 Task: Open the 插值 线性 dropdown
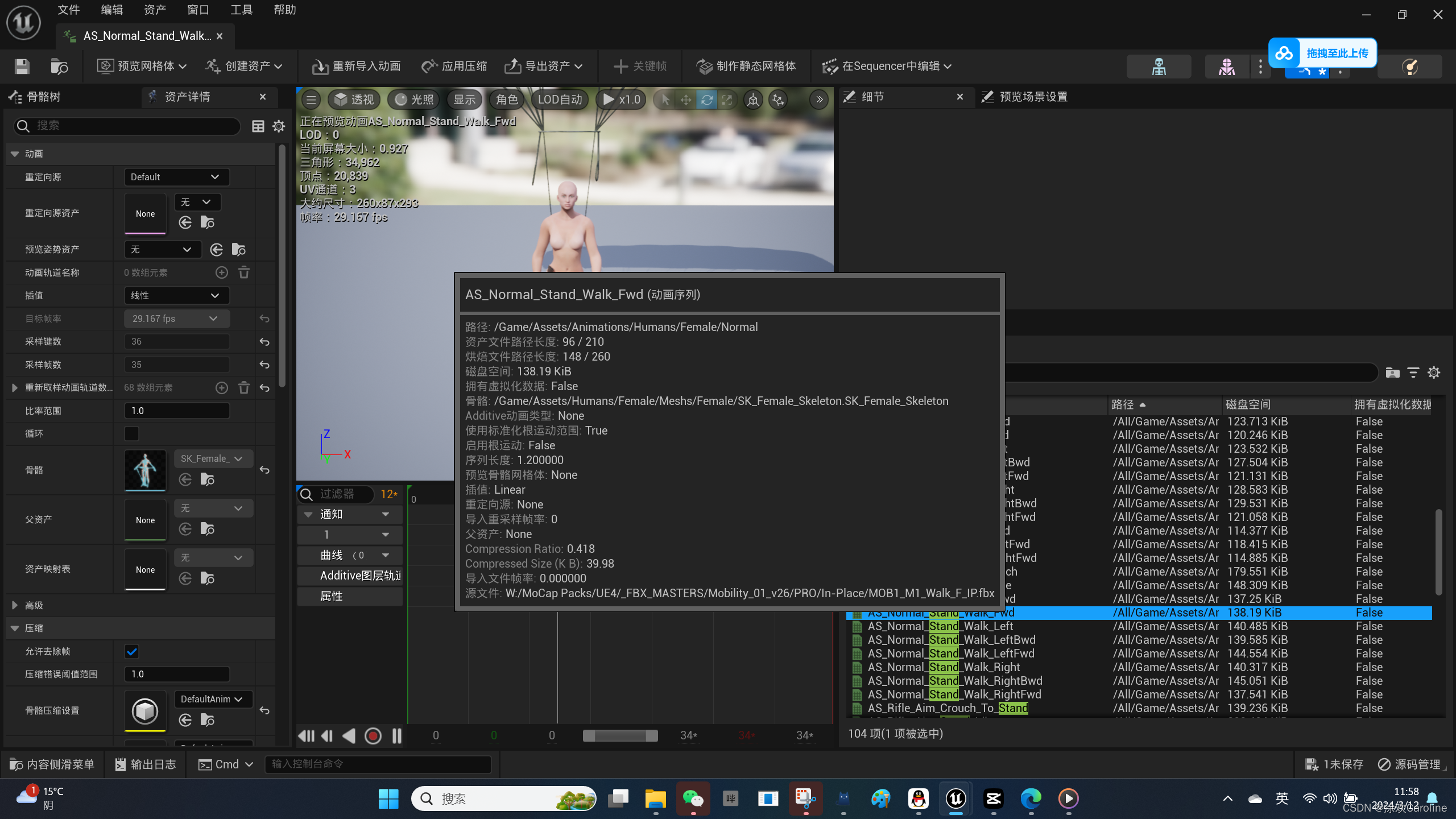176,295
